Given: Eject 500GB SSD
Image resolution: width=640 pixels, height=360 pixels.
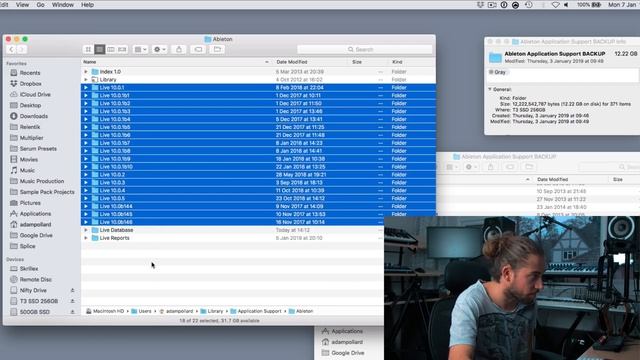Looking at the screenshot, I should coord(72,312).
